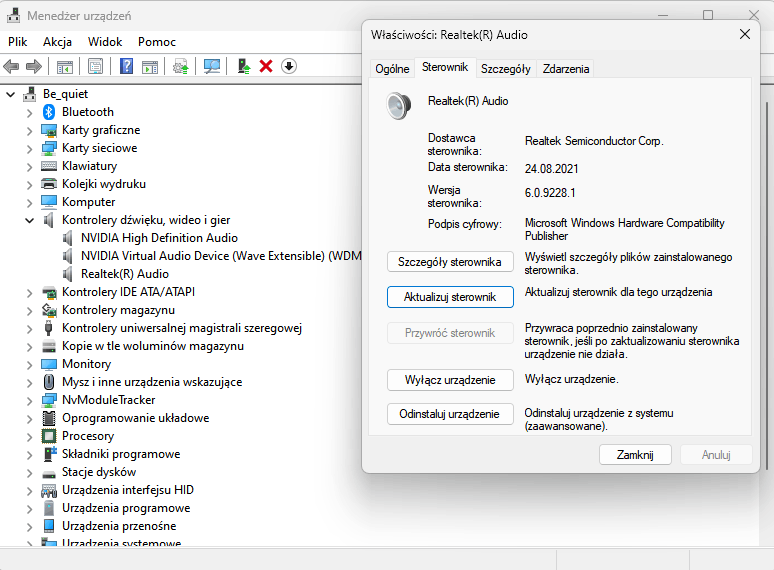Click the Klawiatury keyboard icon

[49, 166]
